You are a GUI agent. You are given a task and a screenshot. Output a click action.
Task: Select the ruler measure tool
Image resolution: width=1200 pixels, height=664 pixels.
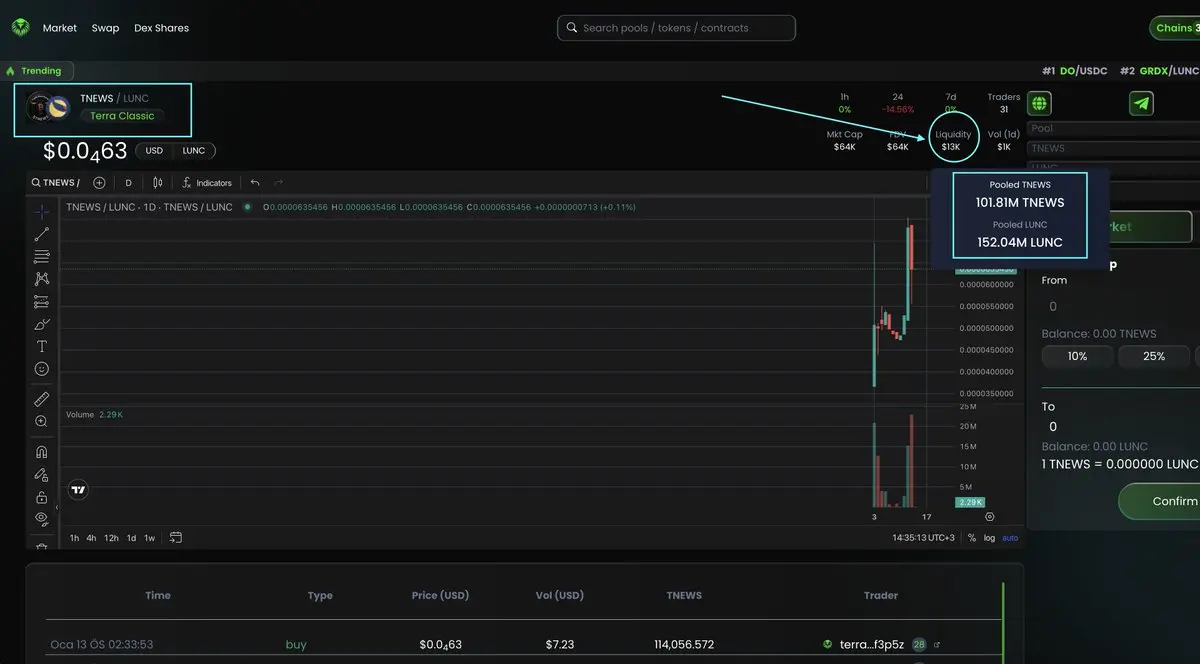(42, 399)
